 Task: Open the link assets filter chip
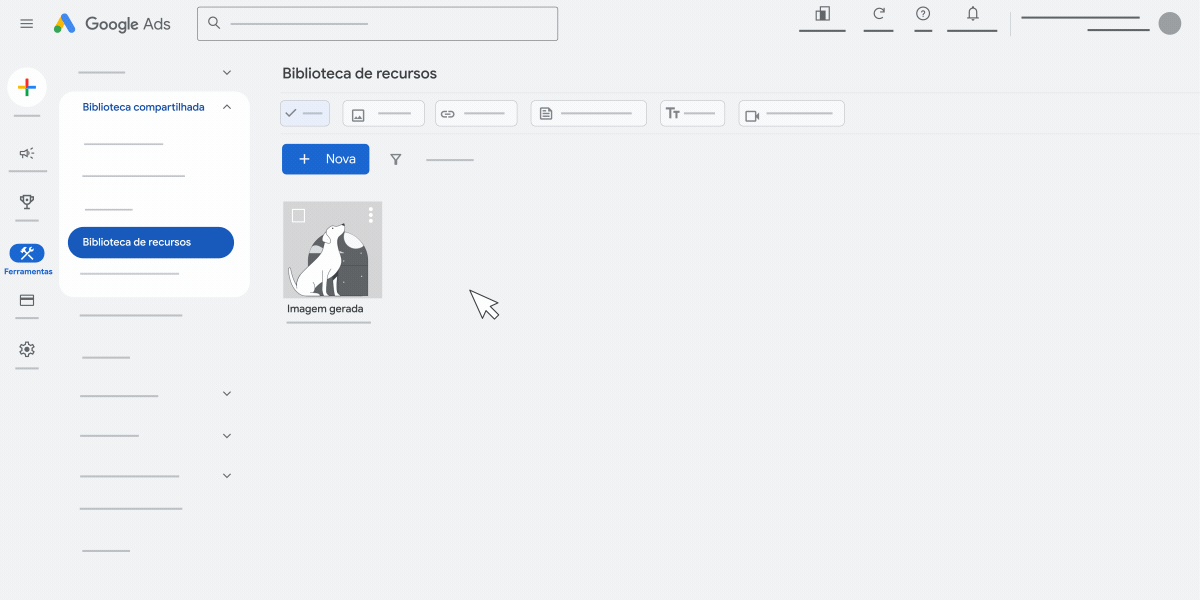(476, 113)
